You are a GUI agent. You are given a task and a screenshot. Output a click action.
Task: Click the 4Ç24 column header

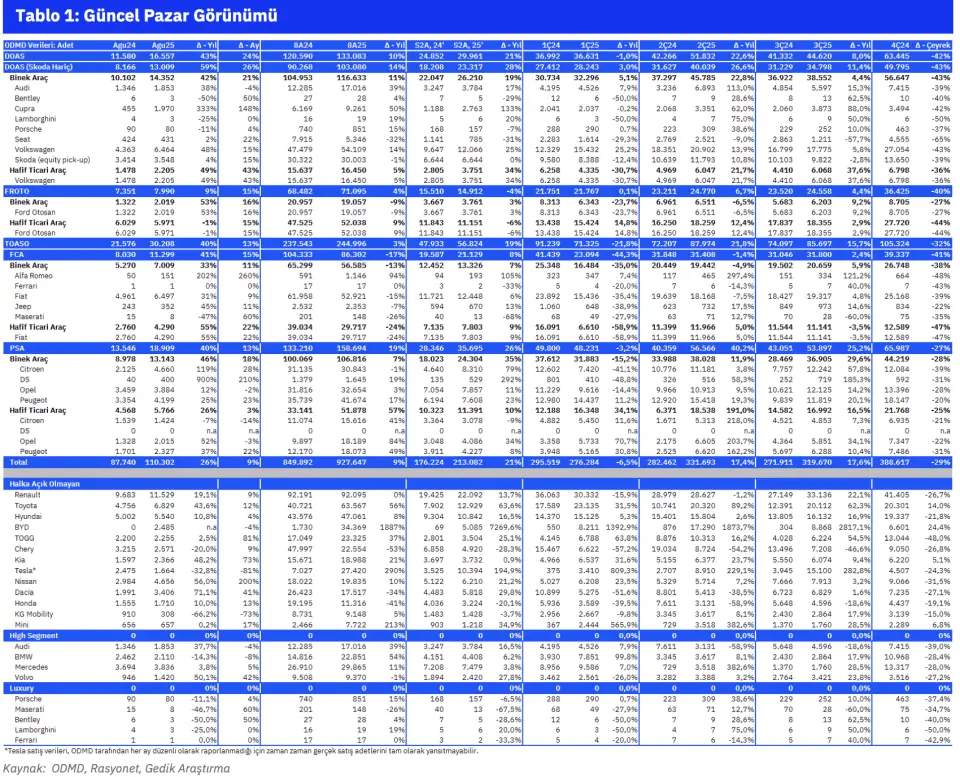897,46
